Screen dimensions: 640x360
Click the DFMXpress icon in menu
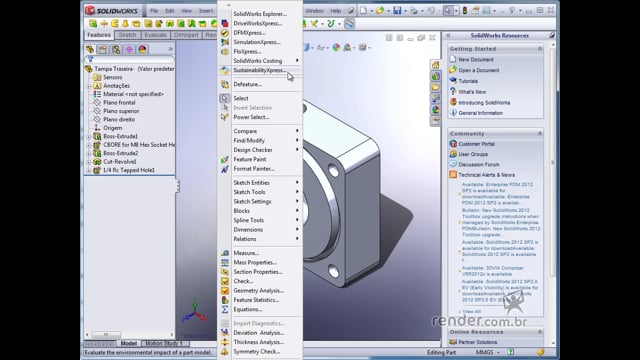click(x=225, y=33)
